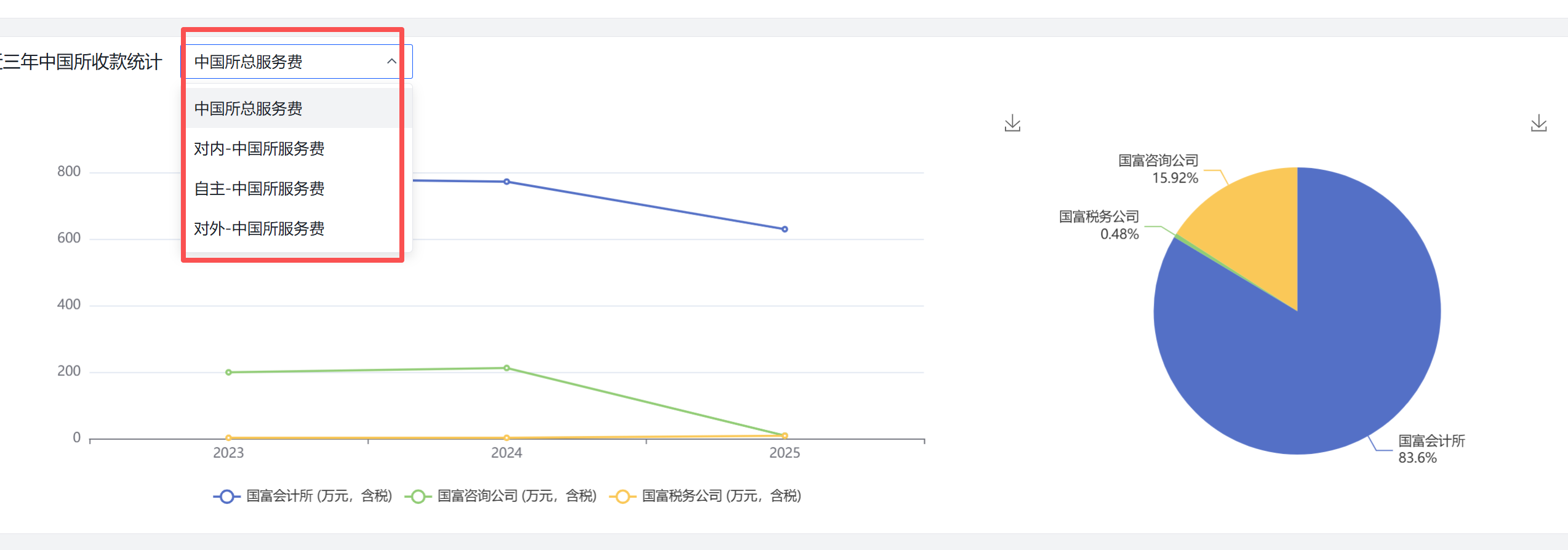Screen dimensions: 1568x550
Task: Select 中国所总服务费 option in list
Action: (249, 109)
